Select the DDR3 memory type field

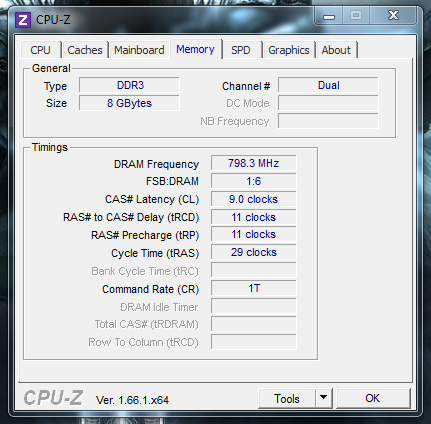coord(129,85)
